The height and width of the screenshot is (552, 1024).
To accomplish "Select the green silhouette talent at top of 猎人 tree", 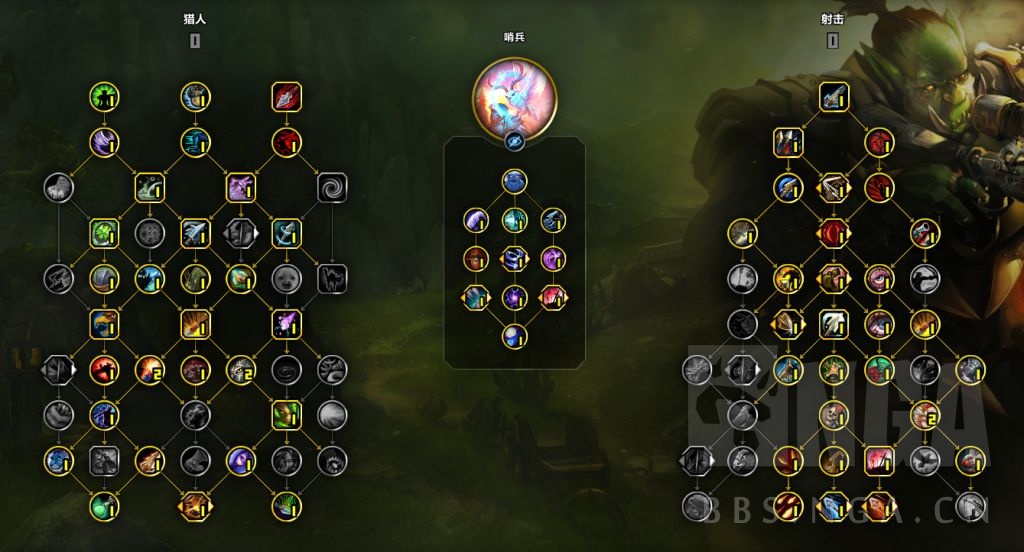I will [x=104, y=97].
